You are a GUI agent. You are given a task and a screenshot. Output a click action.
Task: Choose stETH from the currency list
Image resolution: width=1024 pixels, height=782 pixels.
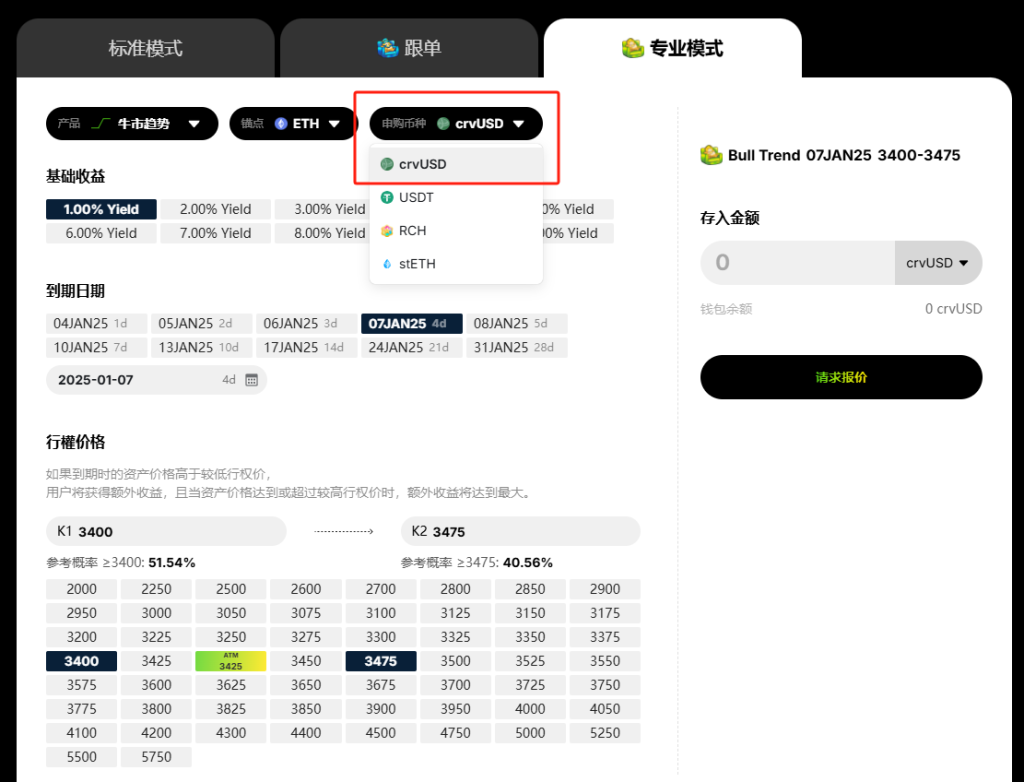pyautogui.click(x=456, y=264)
